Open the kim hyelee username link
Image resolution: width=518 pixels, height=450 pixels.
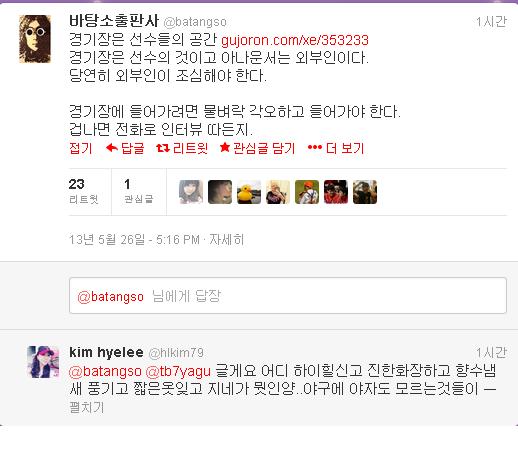(106, 352)
